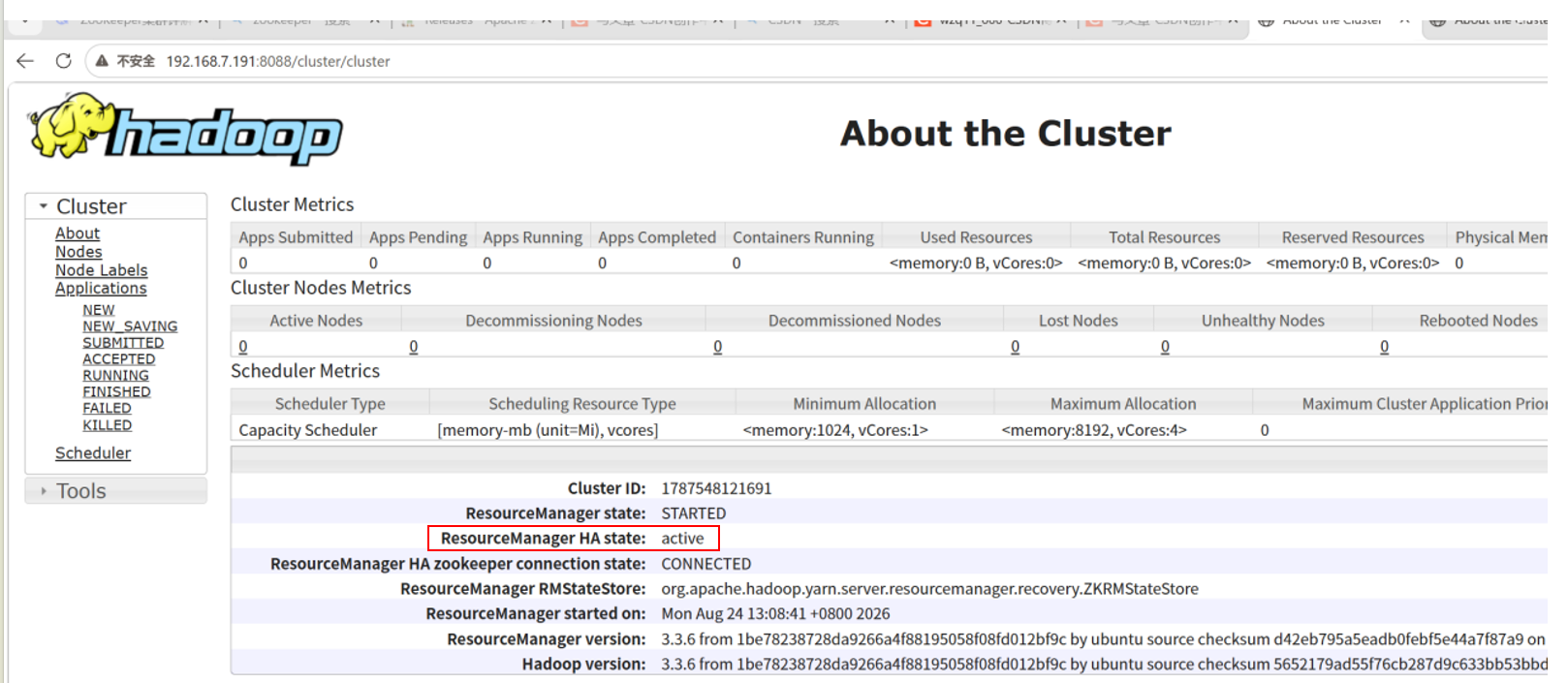This screenshot has height=683, width=1568.
Task: Click the Hadoop elephant logo
Action: [186, 130]
